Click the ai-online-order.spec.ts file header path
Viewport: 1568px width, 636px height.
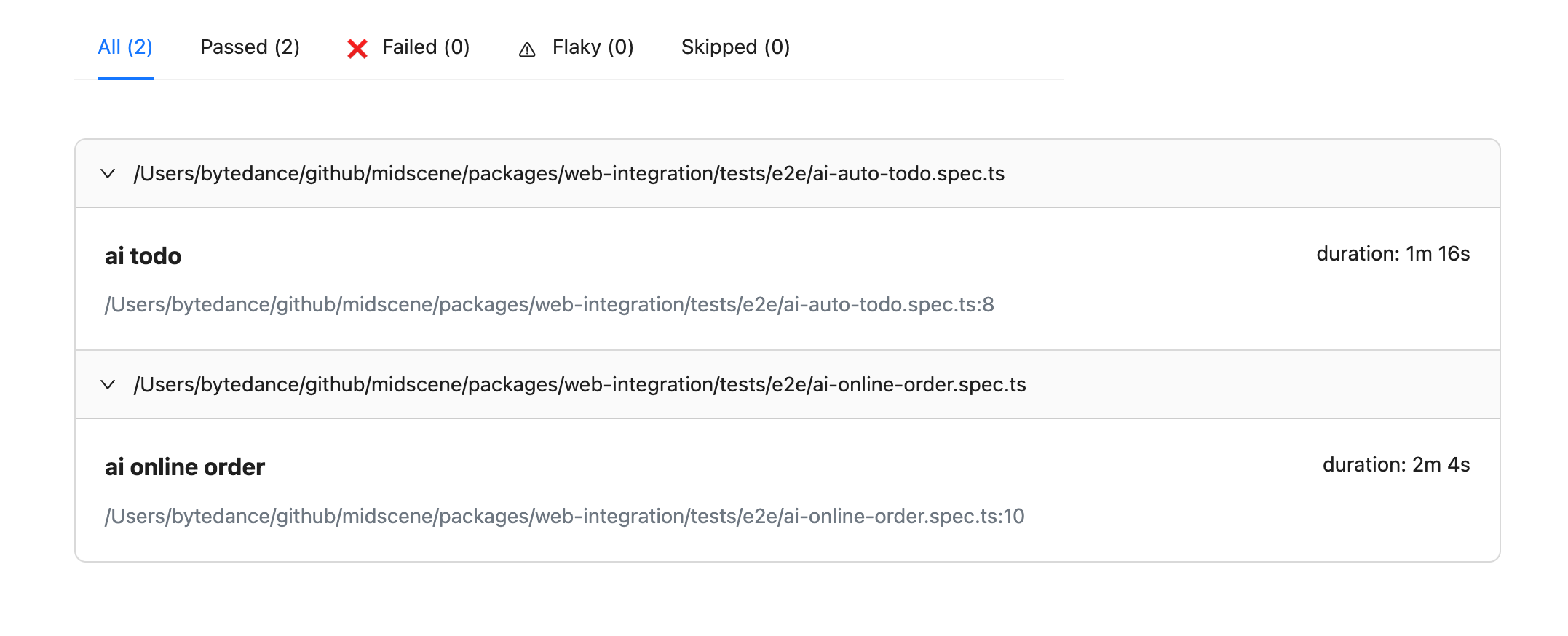click(579, 384)
